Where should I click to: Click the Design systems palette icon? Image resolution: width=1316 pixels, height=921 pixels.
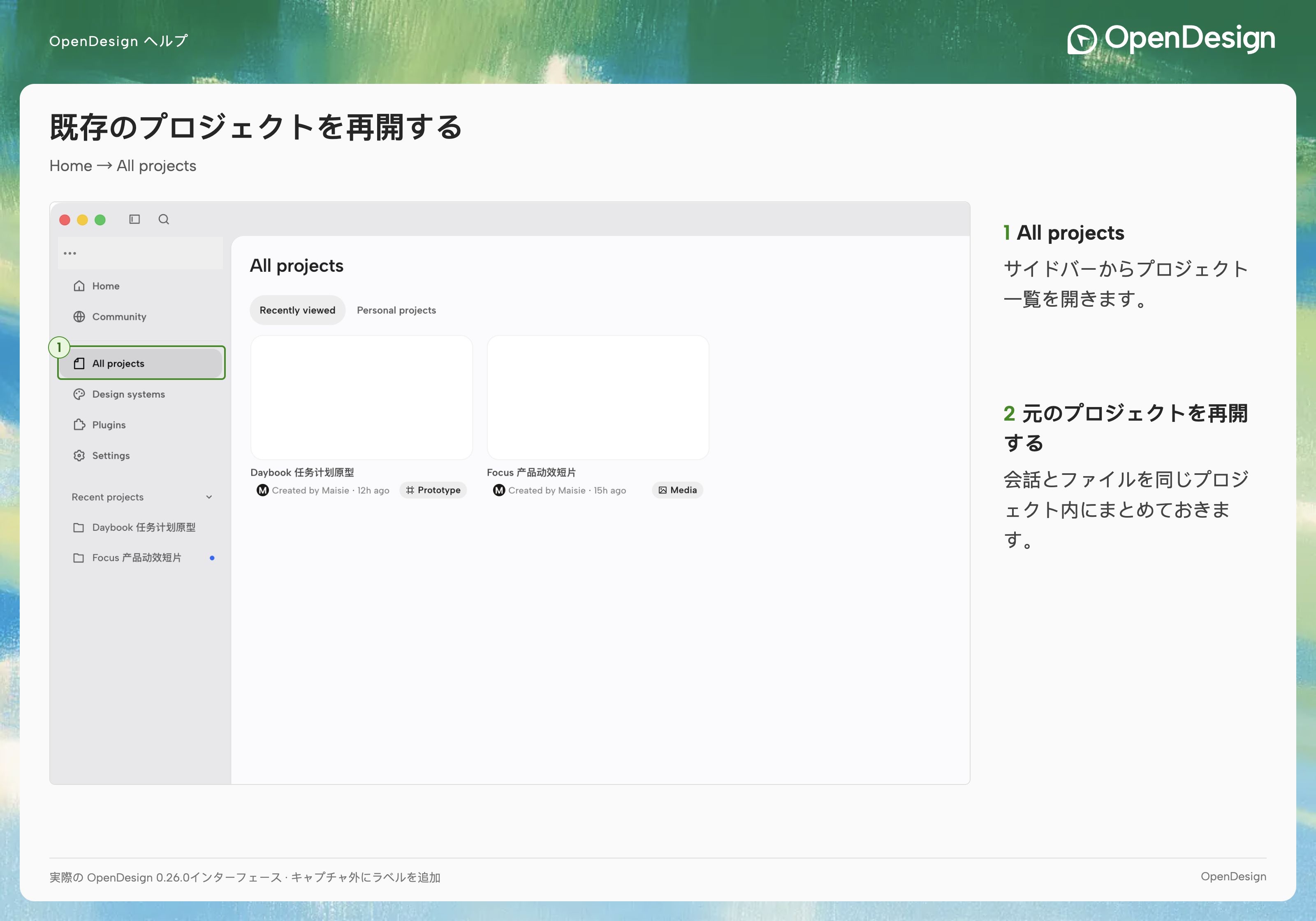[79, 394]
